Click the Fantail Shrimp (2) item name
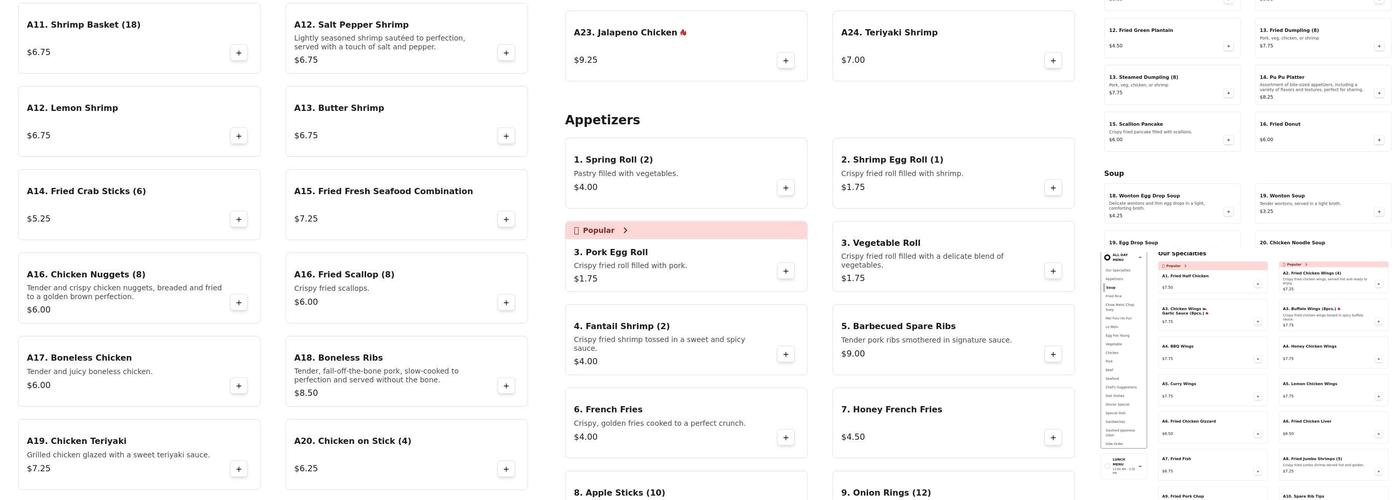Viewport: 1400px width, 500px height. click(x=621, y=326)
